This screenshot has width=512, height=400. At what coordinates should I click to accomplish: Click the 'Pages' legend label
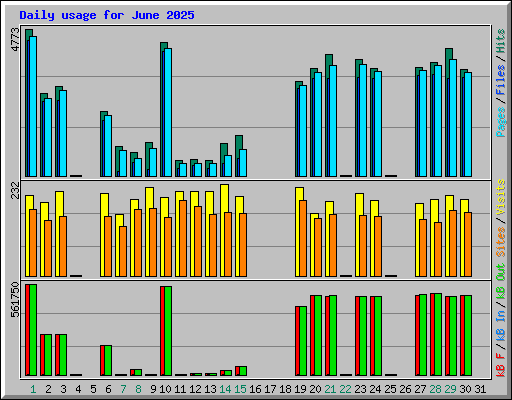(501, 122)
